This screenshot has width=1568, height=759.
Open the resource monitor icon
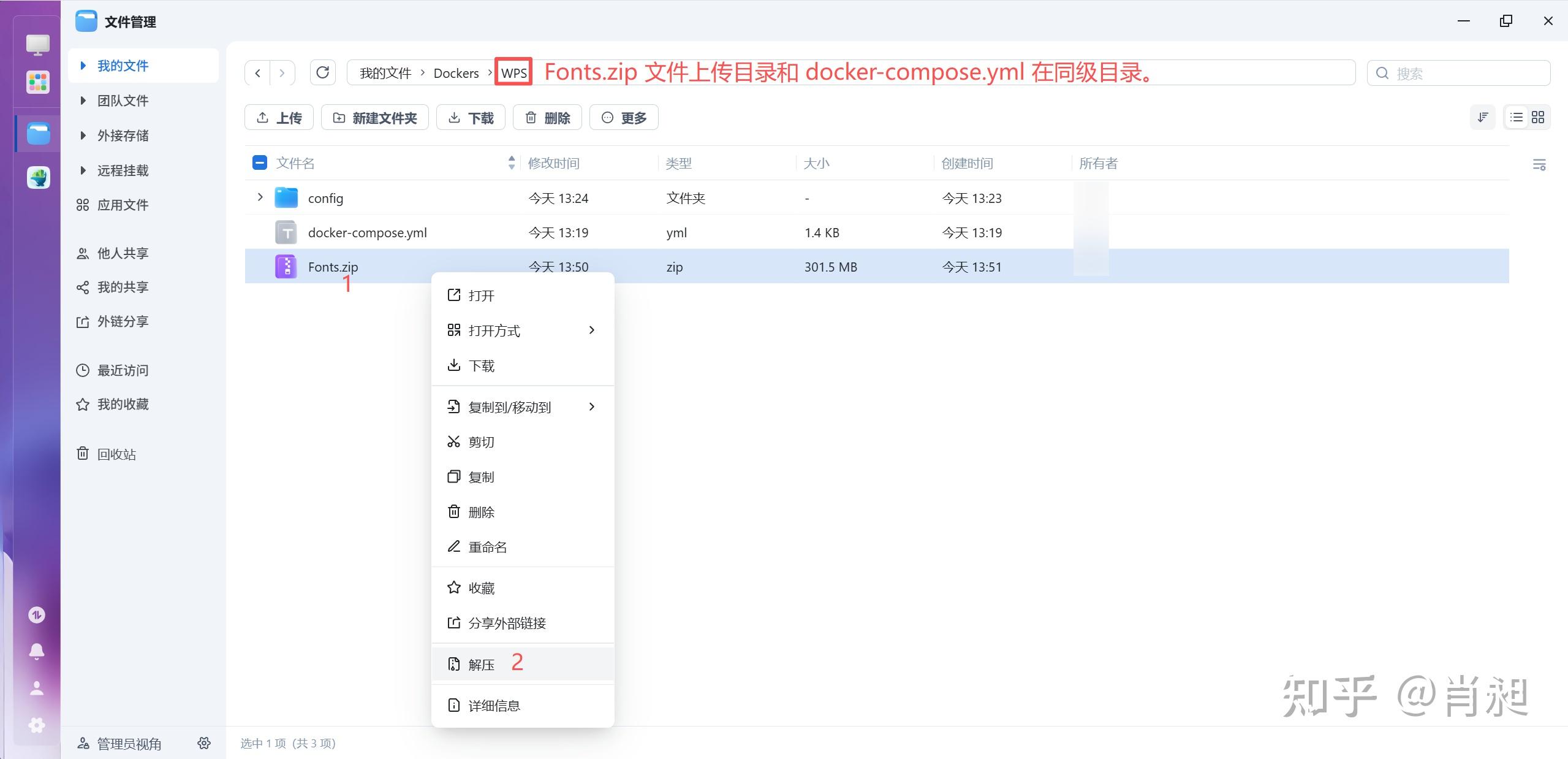36,614
